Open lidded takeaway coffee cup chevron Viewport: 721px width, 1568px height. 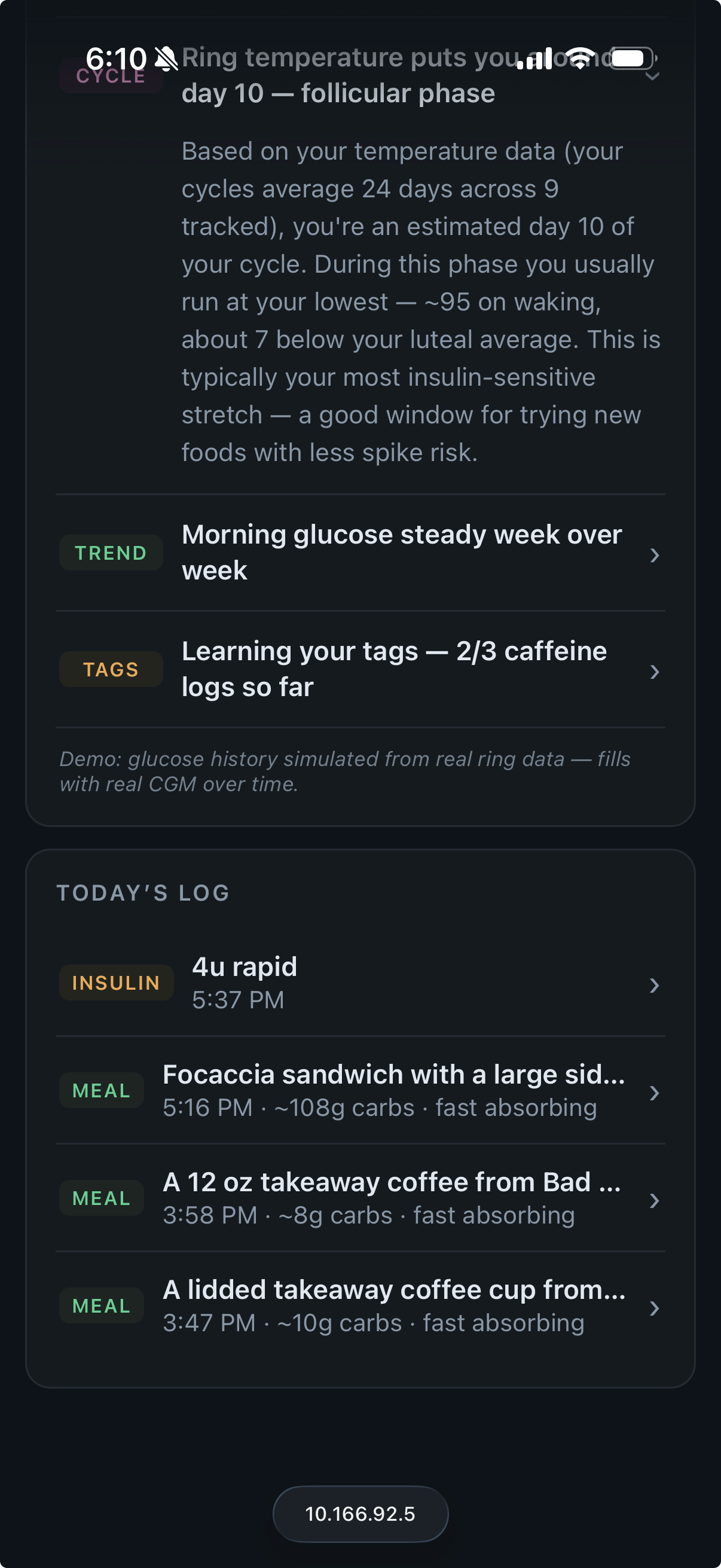[x=654, y=1308]
